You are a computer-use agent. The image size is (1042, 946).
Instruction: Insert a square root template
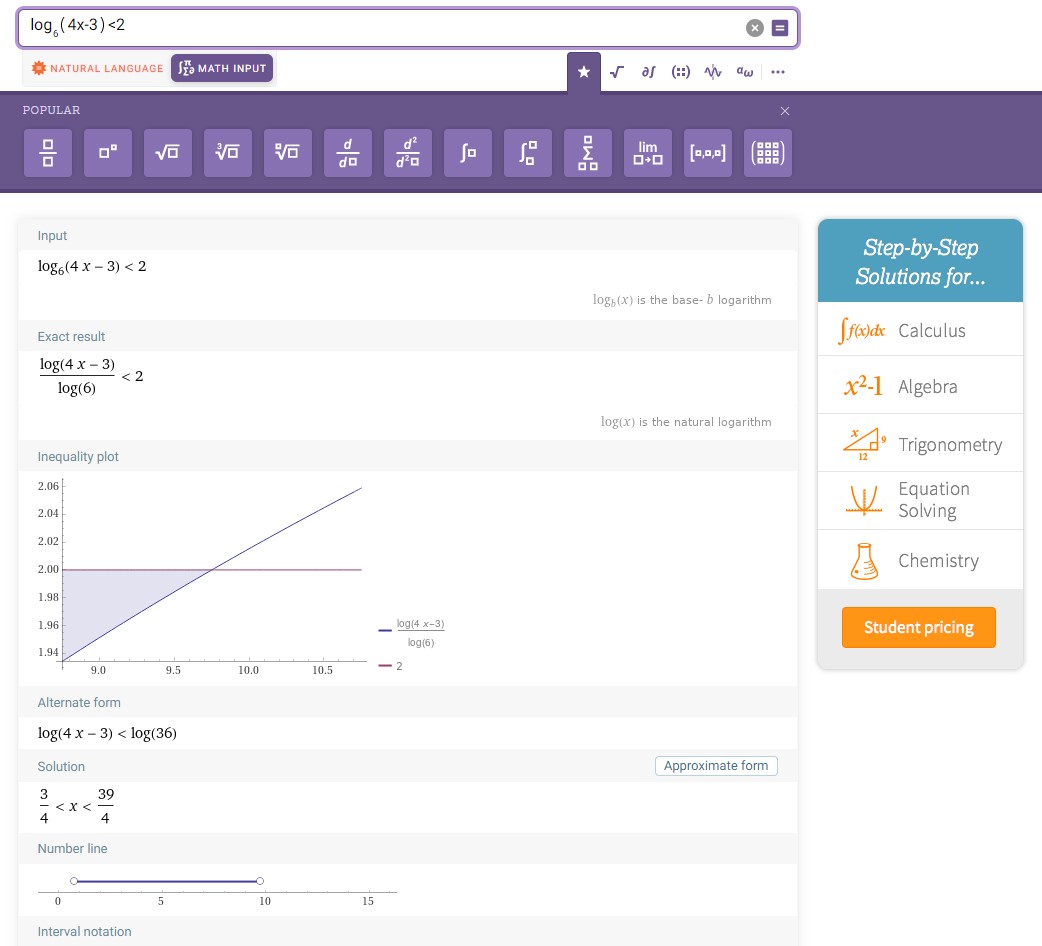(x=167, y=153)
